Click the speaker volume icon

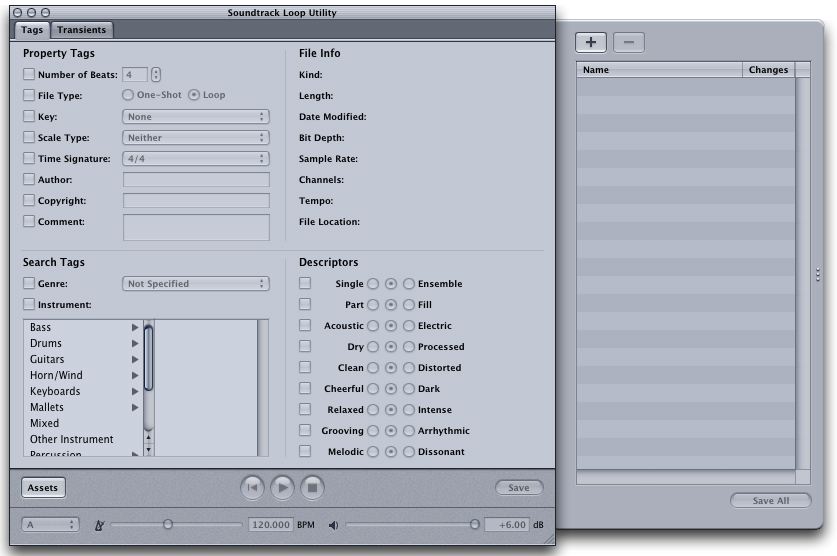pos(334,525)
